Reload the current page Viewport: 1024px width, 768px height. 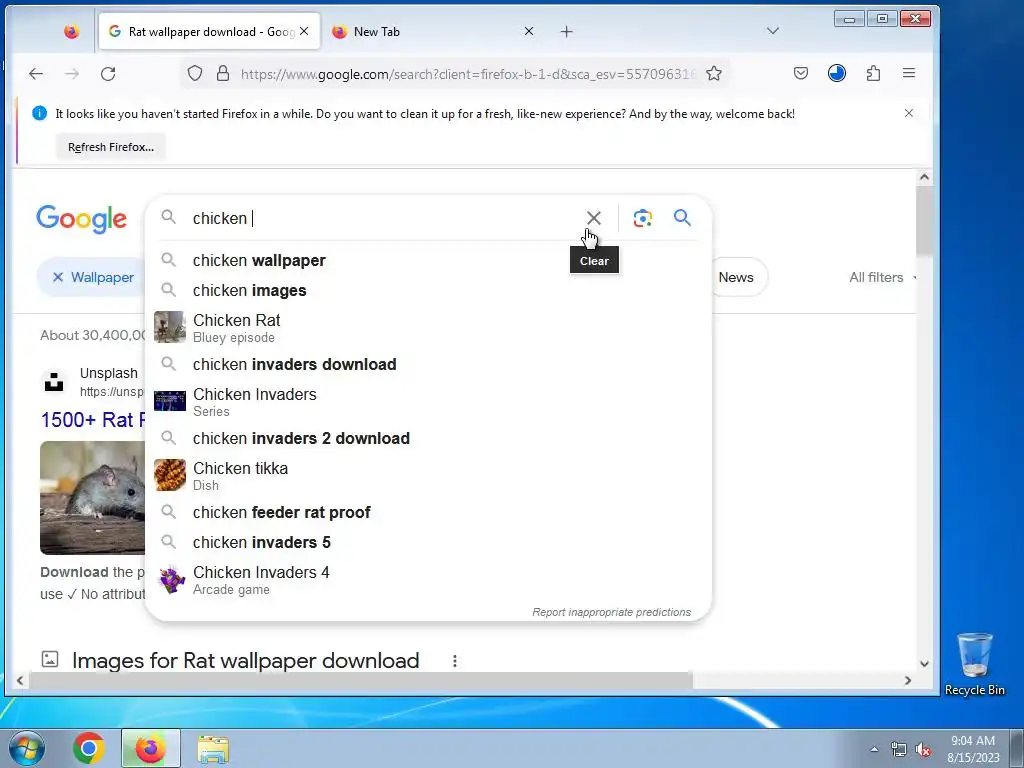[108, 74]
